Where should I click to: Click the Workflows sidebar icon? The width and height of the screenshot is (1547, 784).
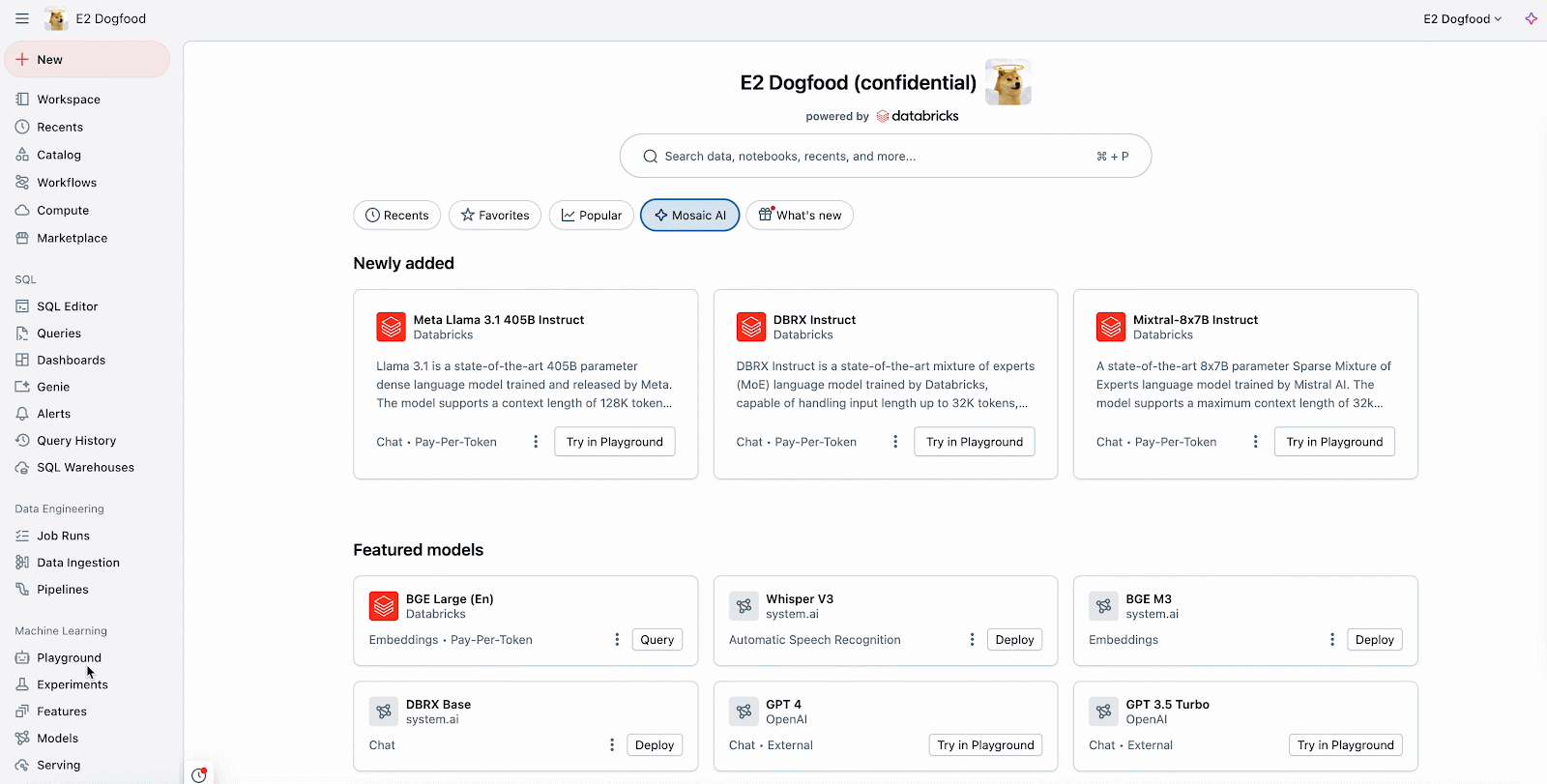click(22, 183)
